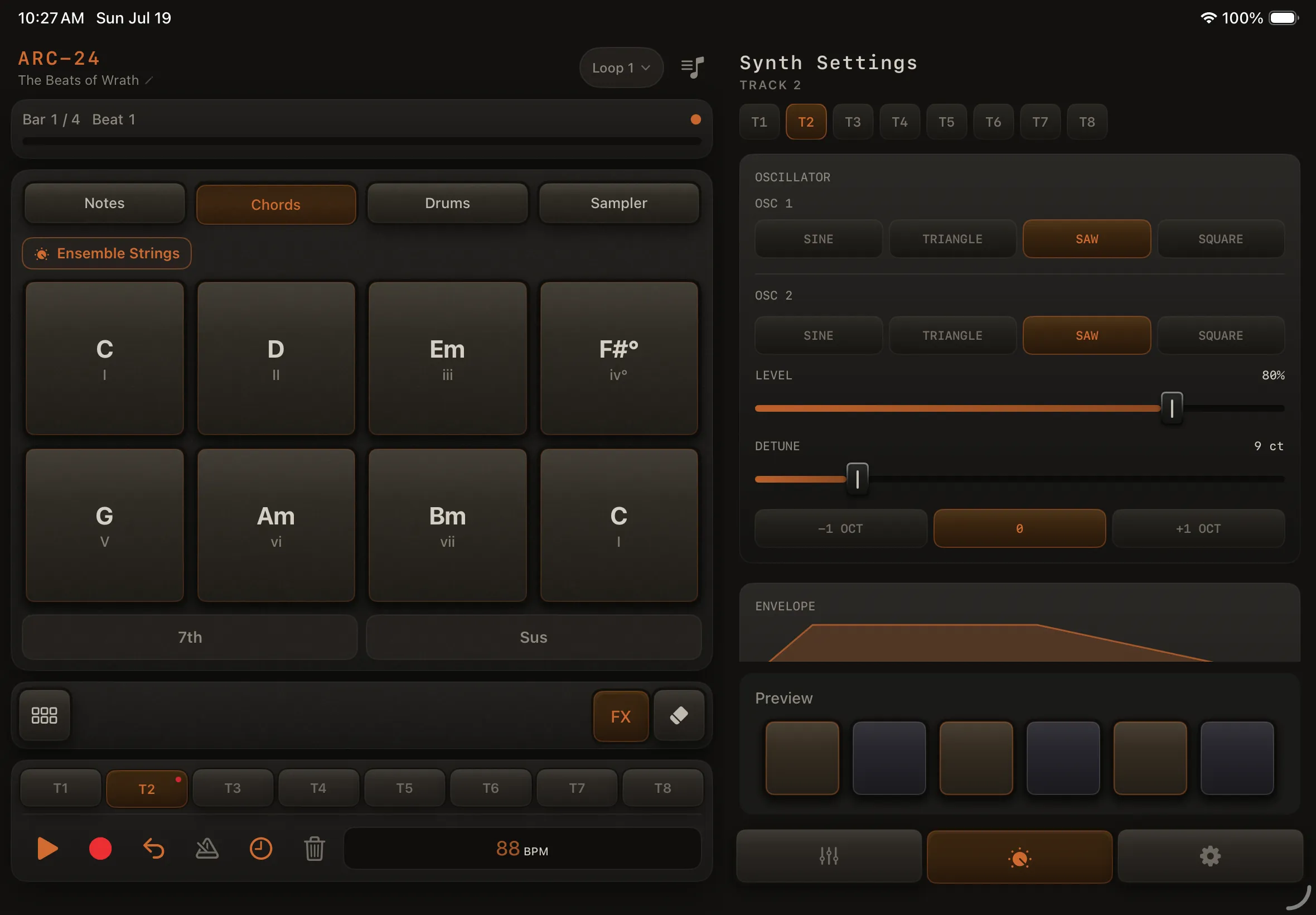Select the synth knob tab icon
The image size is (1316, 915).
(1019, 857)
